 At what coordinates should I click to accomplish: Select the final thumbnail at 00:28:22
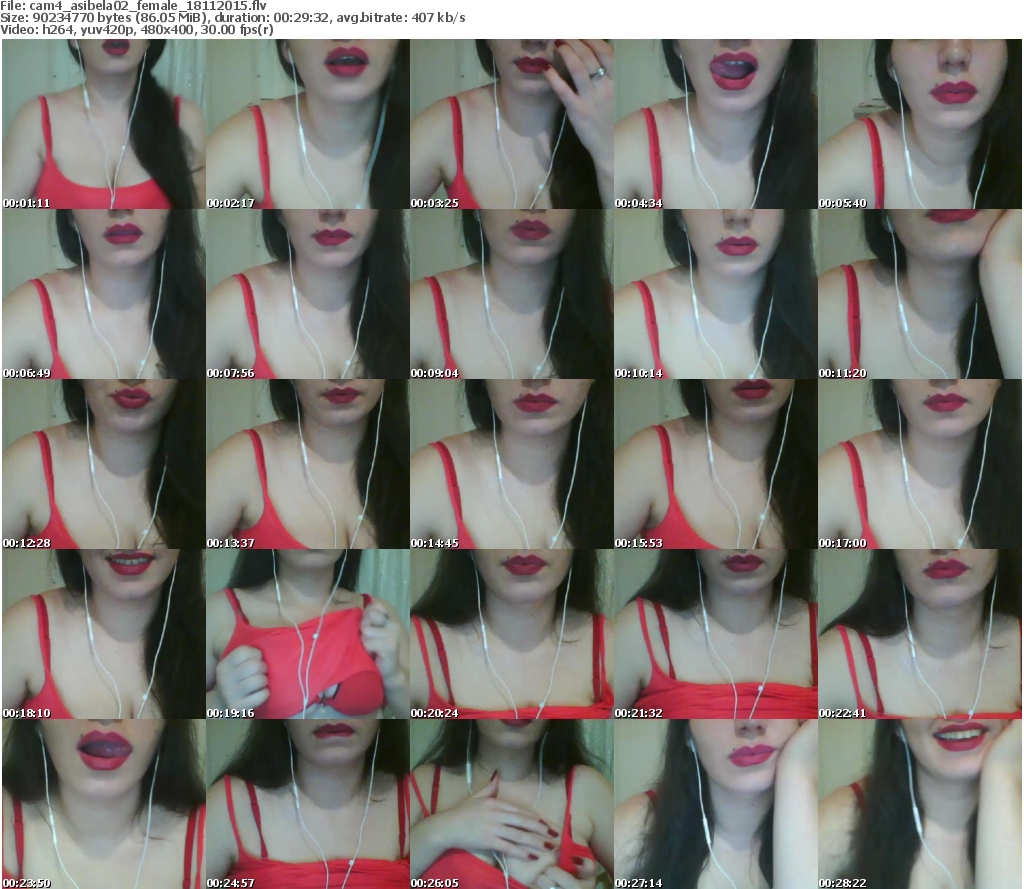(920, 804)
